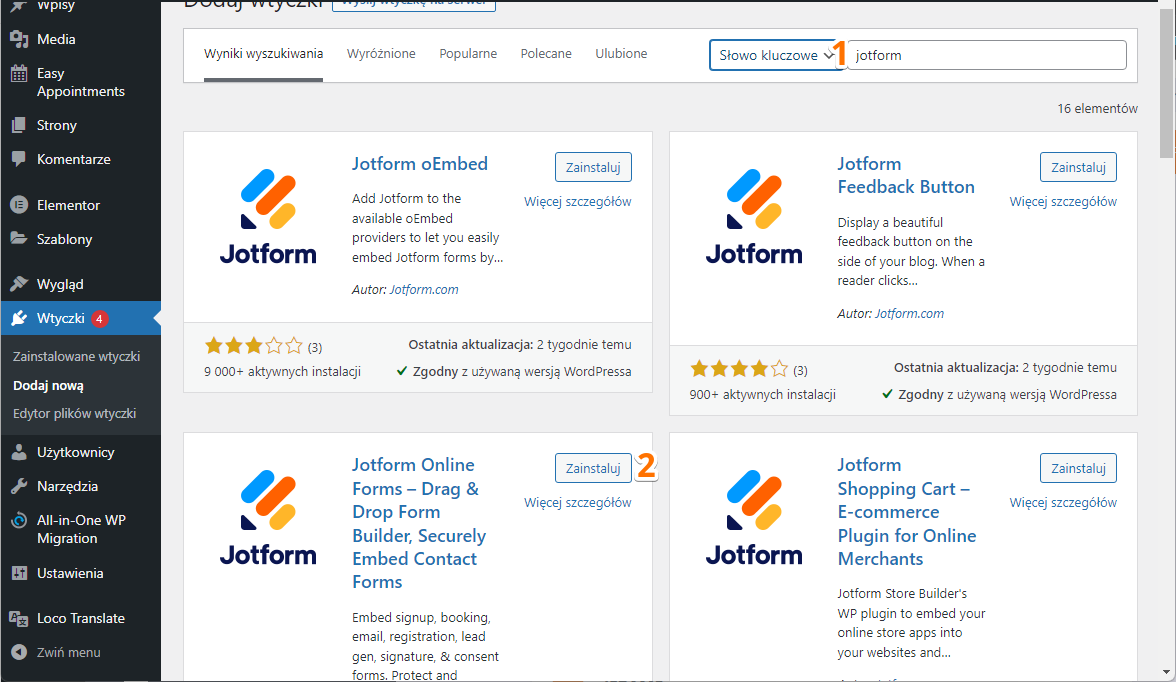Click the star rating of Jotform Feedback Button
This screenshot has height=682, width=1176.
(740, 369)
